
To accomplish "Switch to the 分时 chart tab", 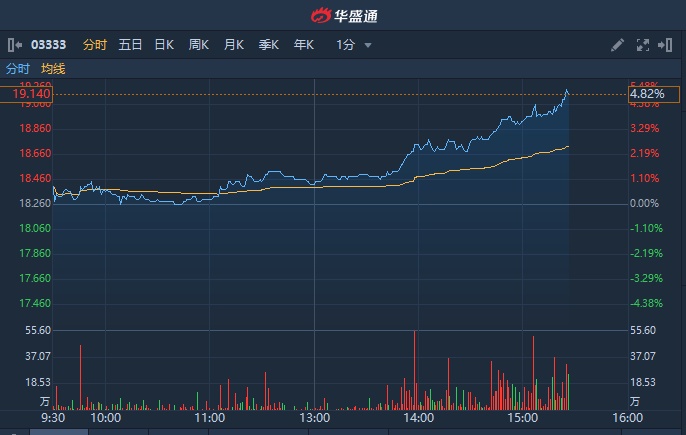I will tap(94, 45).
